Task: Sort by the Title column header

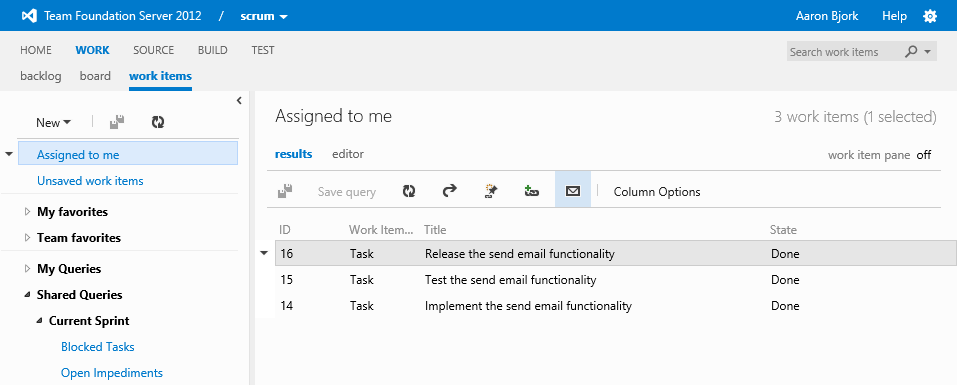Action: click(x=435, y=230)
